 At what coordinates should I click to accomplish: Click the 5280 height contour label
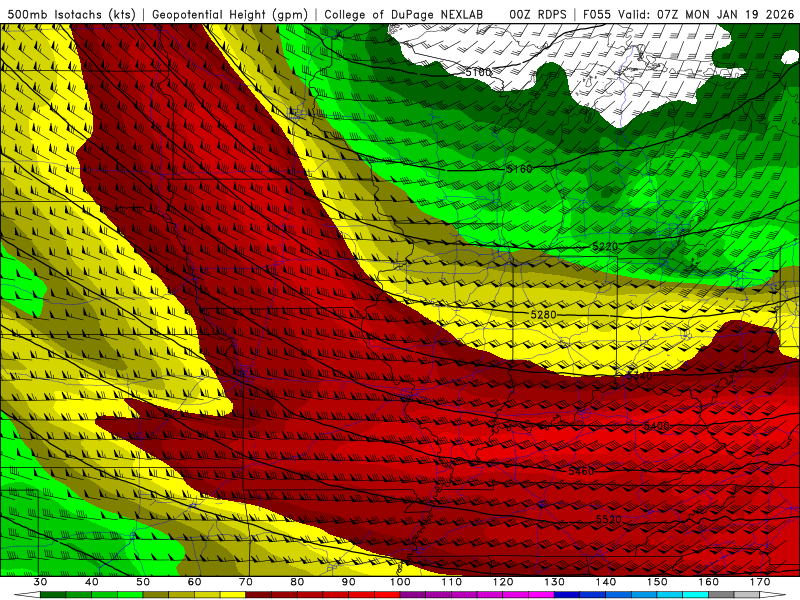(543, 315)
